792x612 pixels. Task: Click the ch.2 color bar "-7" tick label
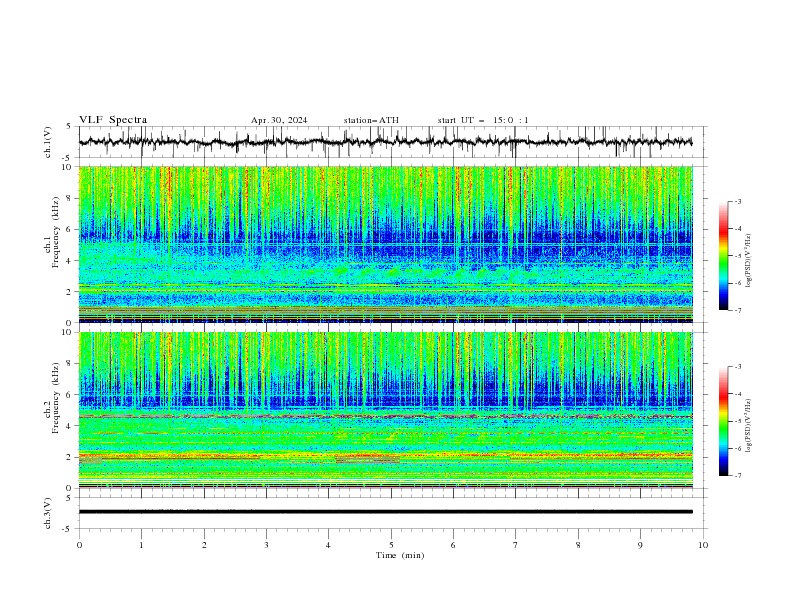pos(738,476)
